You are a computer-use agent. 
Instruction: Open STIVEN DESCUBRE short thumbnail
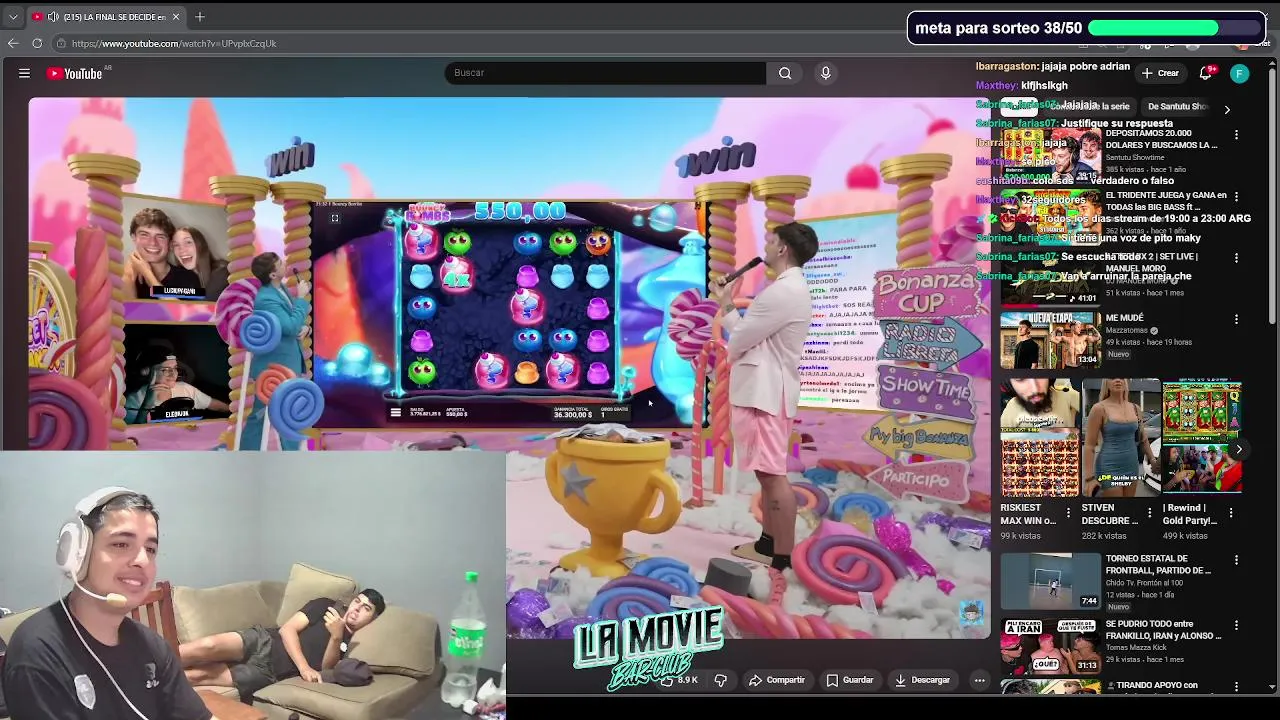[x=1121, y=437]
